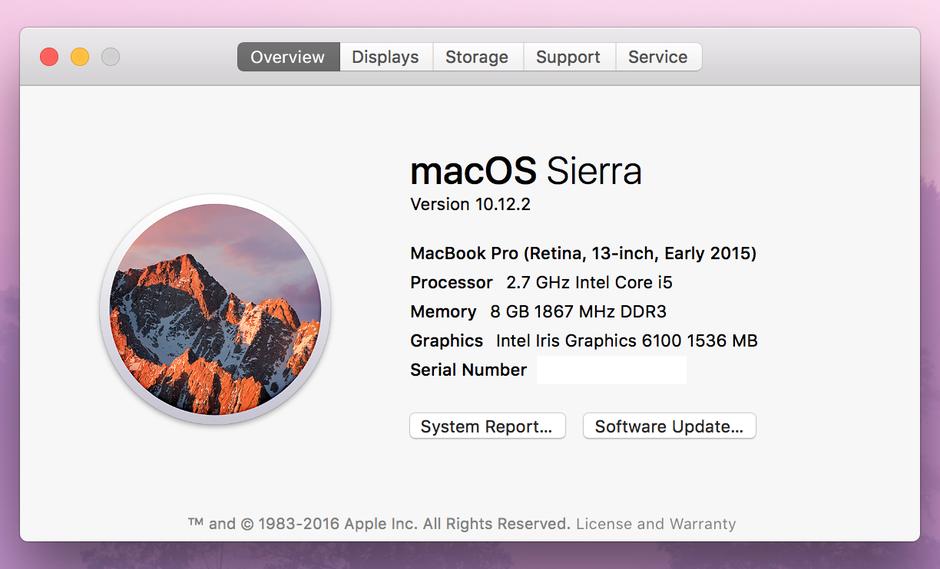Click the Memory 8 GB 1867 MHz DDR3 line
The width and height of the screenshot is (940, 569).
pyautogui.click(x=538, y=311)
